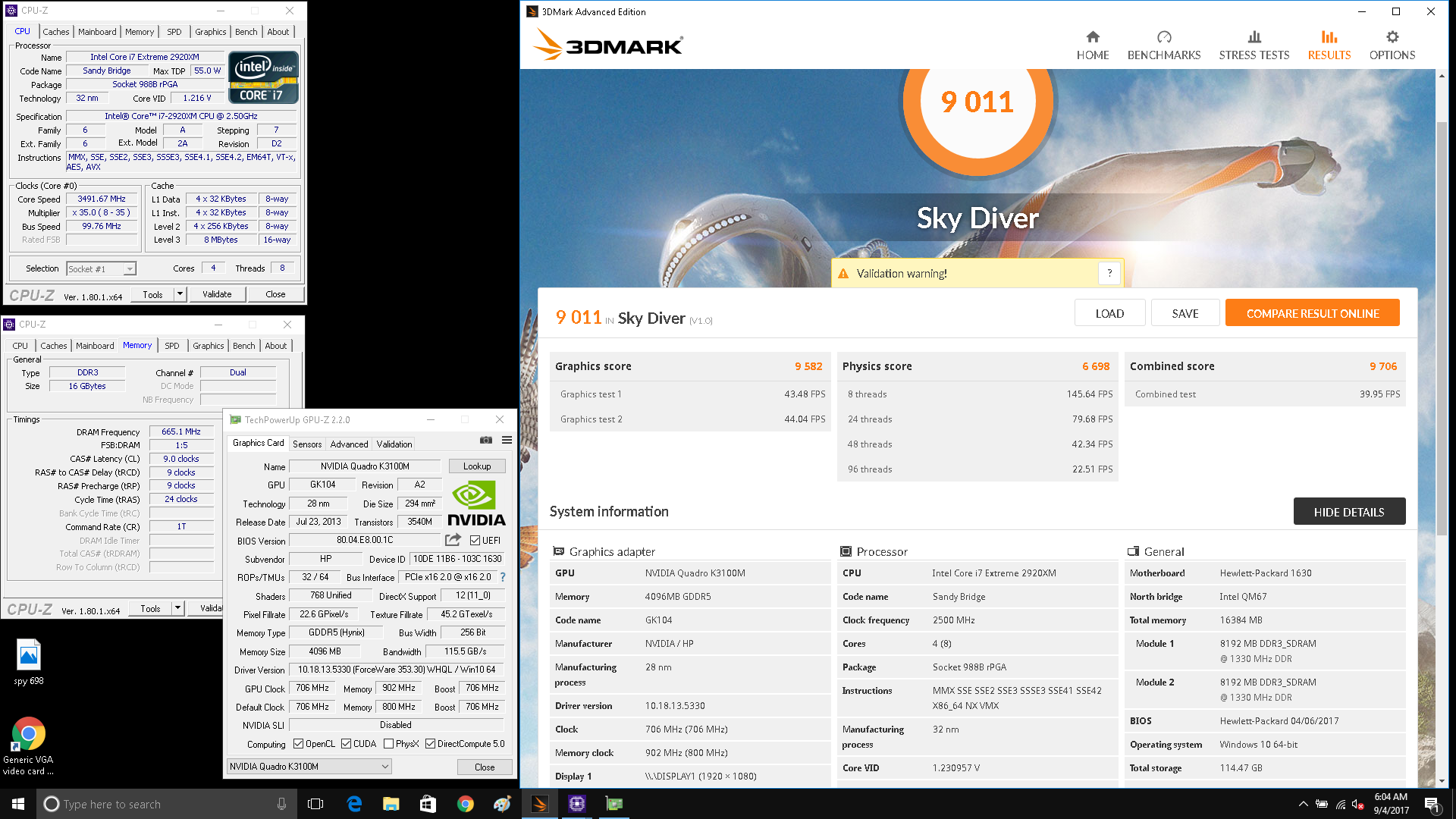Viewport: 1456px width, 819px height.
Task: Show hidden system tray icons chevron
Action: [x=1303, y=804]
